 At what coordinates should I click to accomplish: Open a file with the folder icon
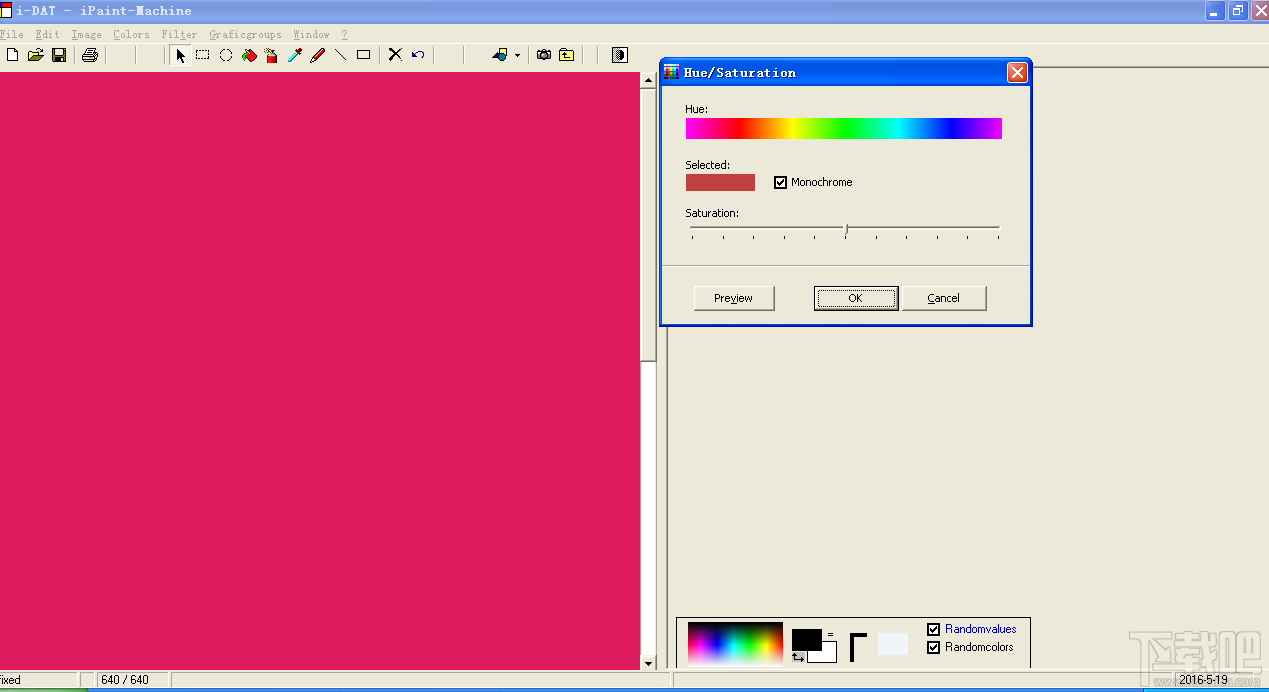[35, 55]
